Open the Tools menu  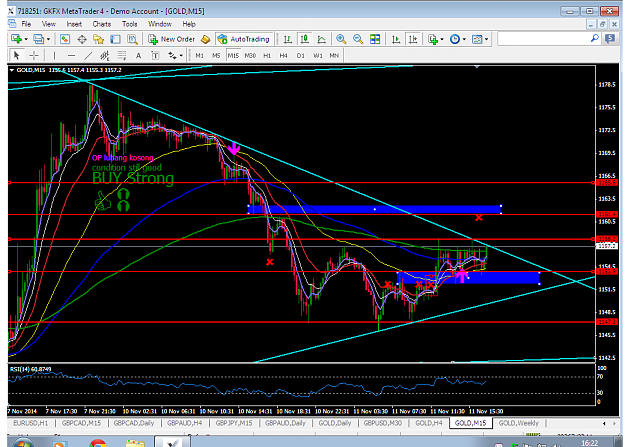pyautogui.click(x=130, y=24)
